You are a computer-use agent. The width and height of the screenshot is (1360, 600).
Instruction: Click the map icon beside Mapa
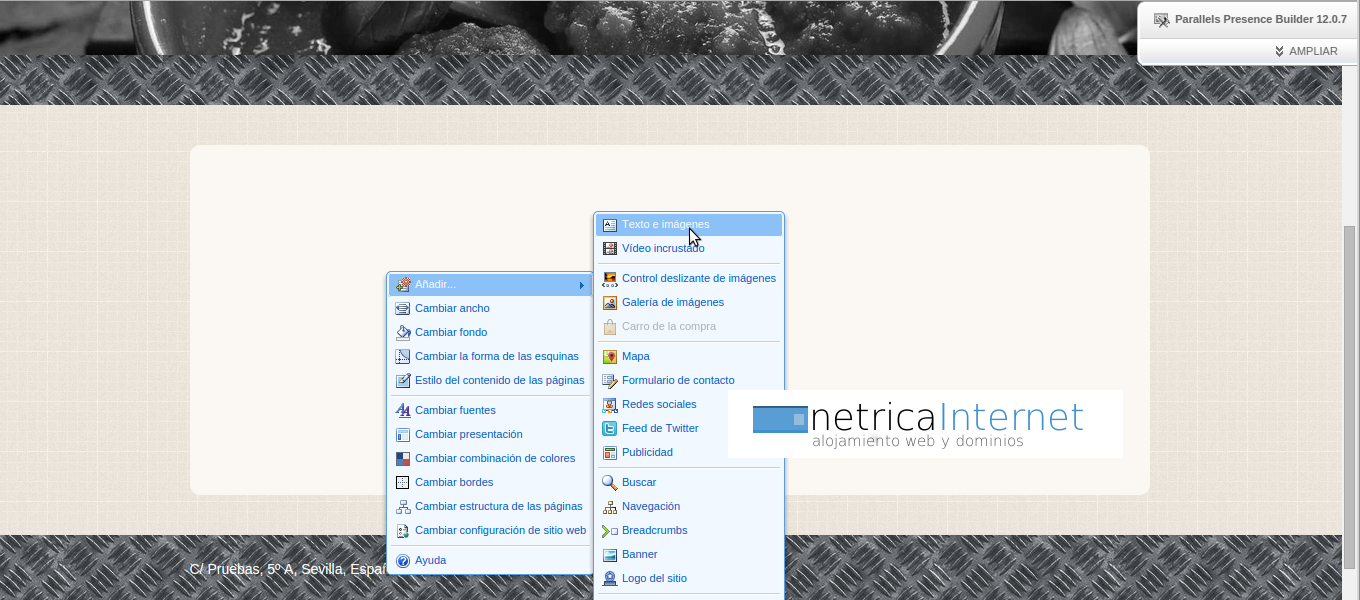pyautogui.click(x=609, y=357)
